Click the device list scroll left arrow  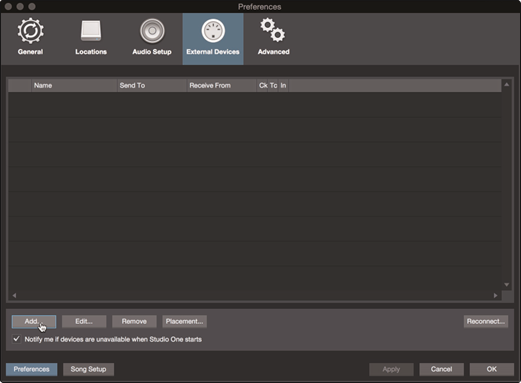14,295
